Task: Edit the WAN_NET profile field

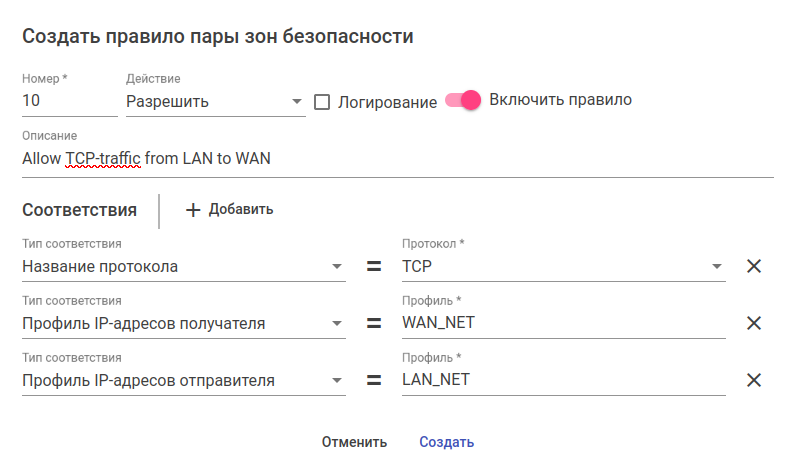Action: coord(563,322)
